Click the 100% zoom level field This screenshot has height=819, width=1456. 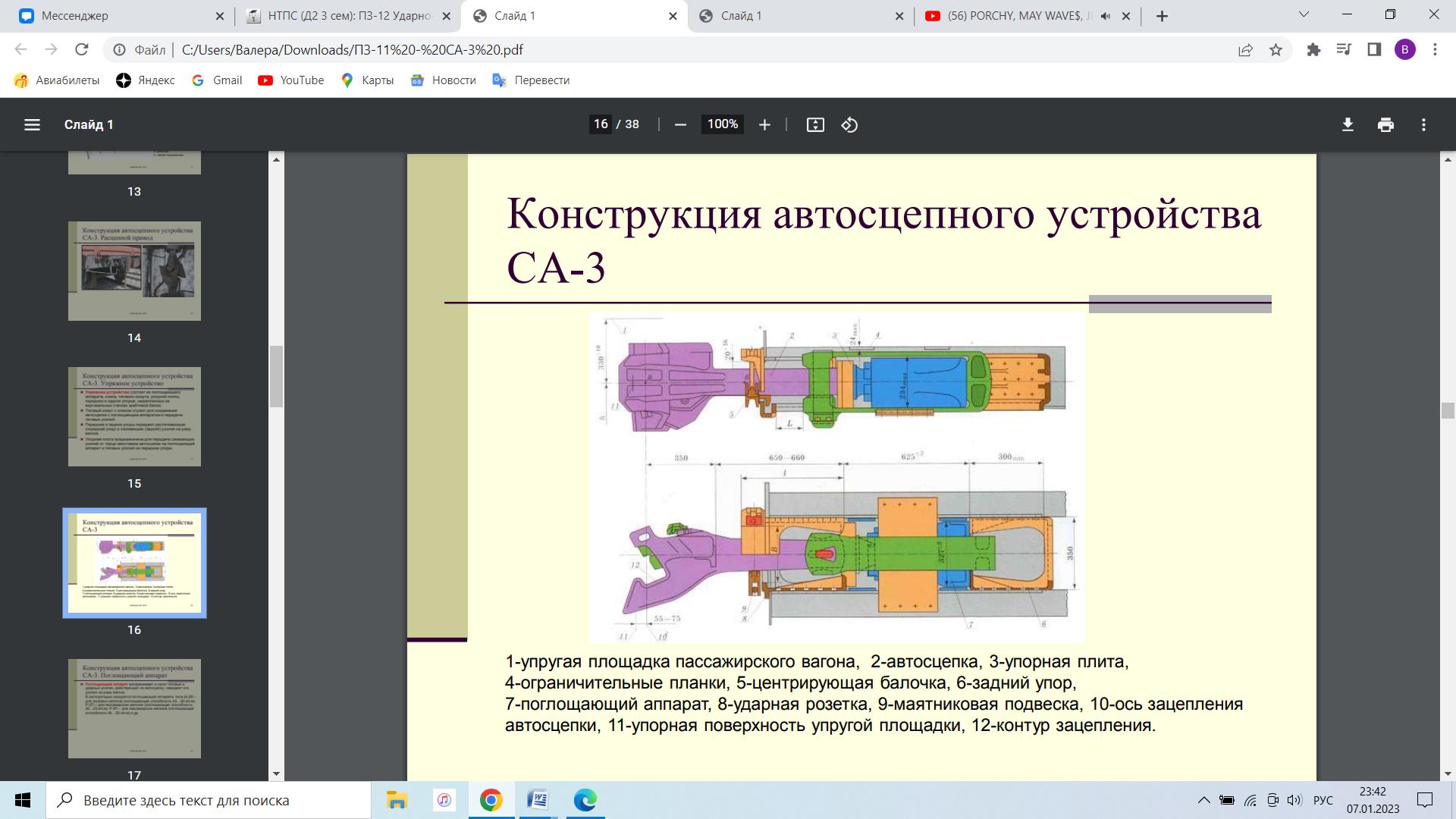click(722, 124)
